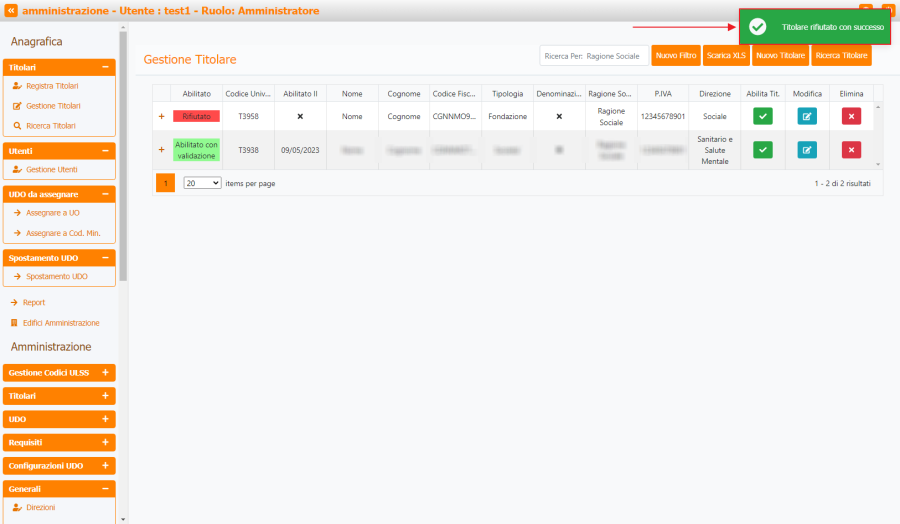
Task: Open Registra Titolari from sidebar
Action: coord(52,86)
